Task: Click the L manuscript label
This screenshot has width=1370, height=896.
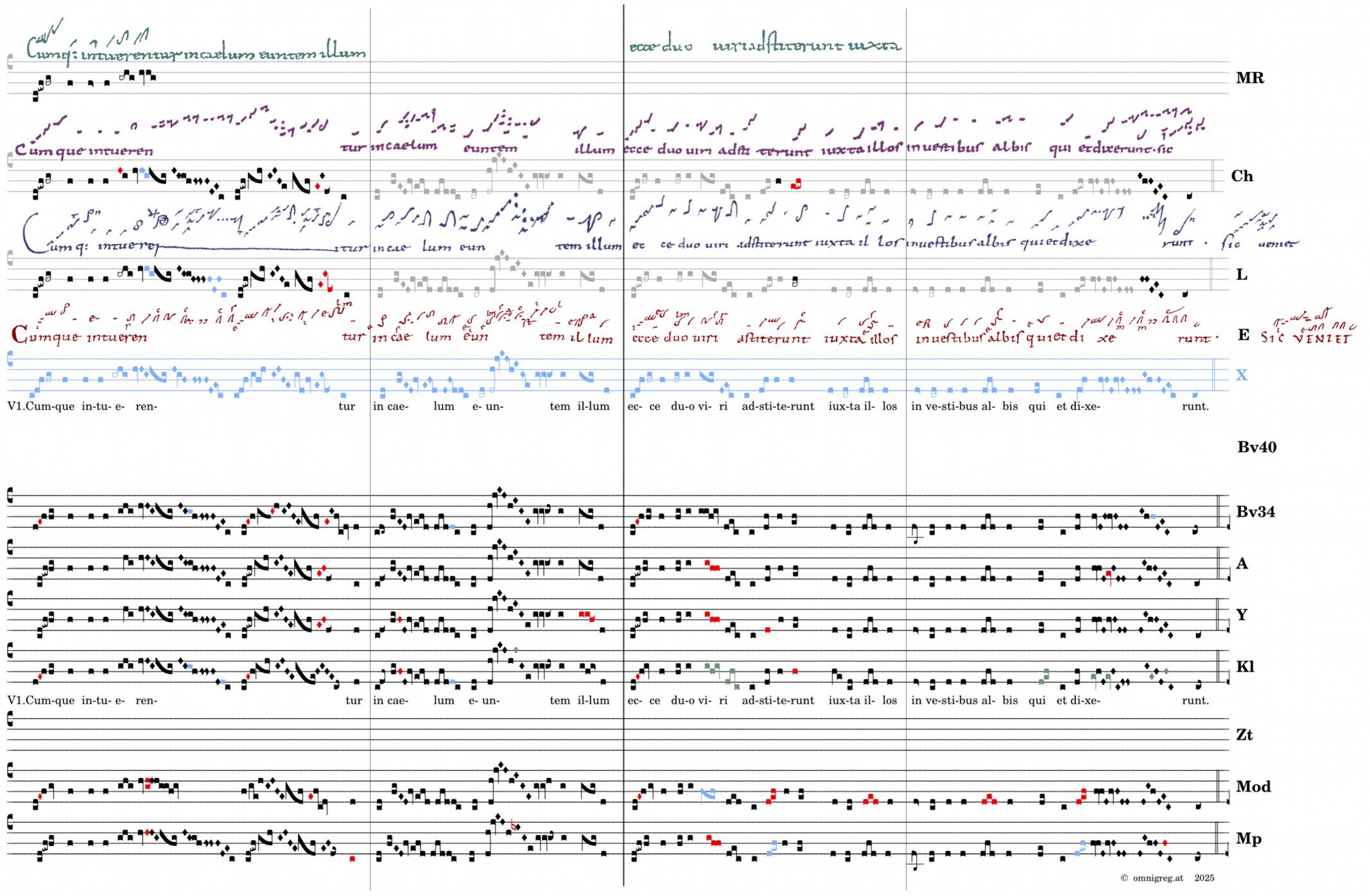Action: (1241, 275)
